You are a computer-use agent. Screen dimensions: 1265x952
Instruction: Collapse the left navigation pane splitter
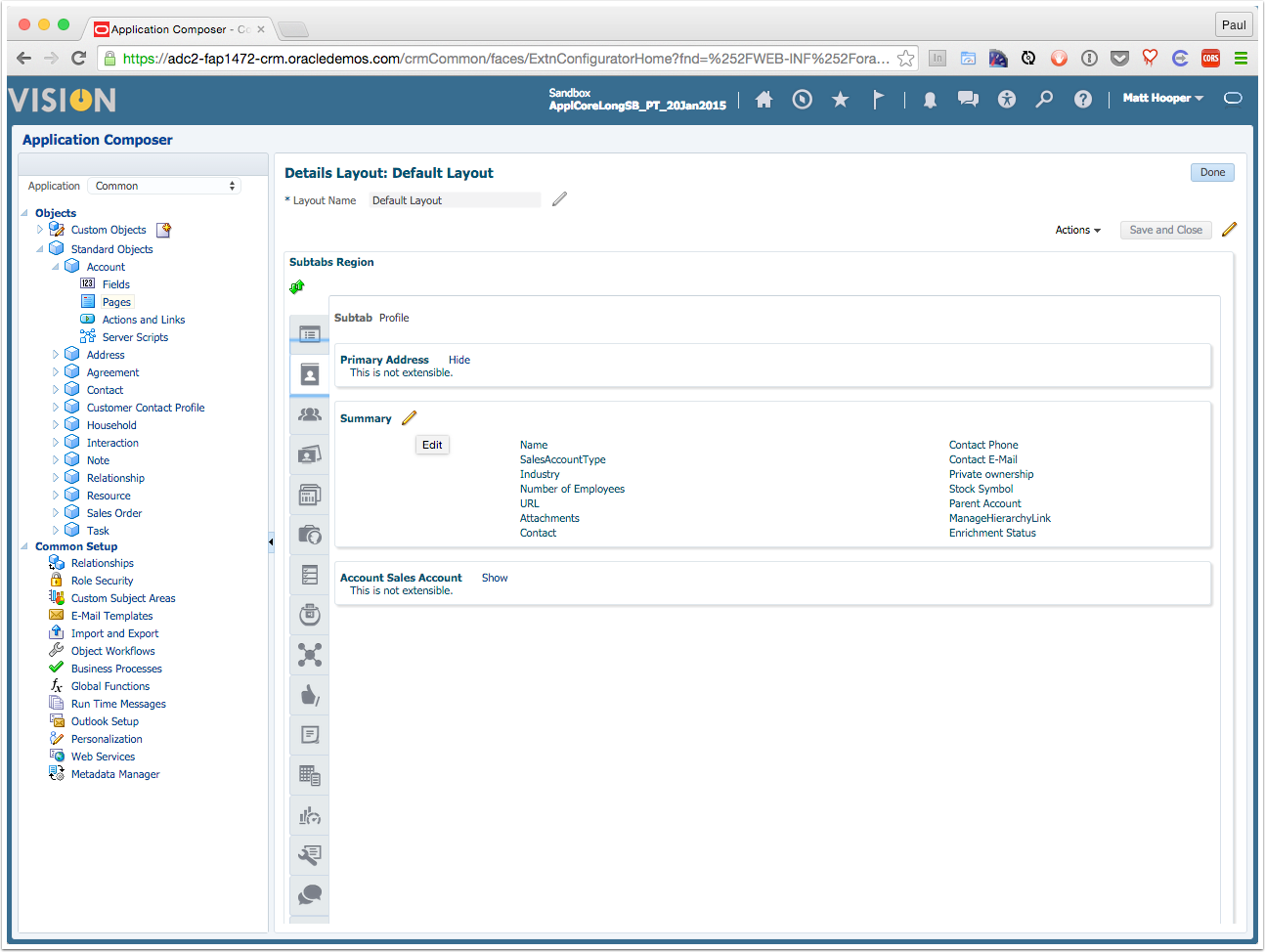pyautogui.click(x=271, y=541)
